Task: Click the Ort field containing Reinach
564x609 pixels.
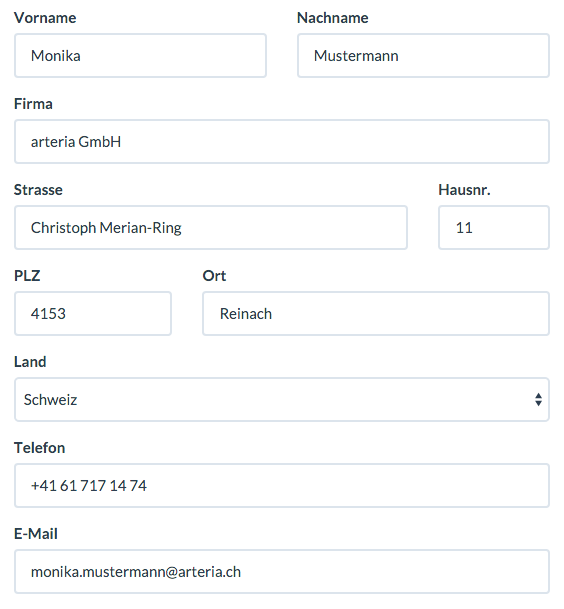Action: coord(376,313)
